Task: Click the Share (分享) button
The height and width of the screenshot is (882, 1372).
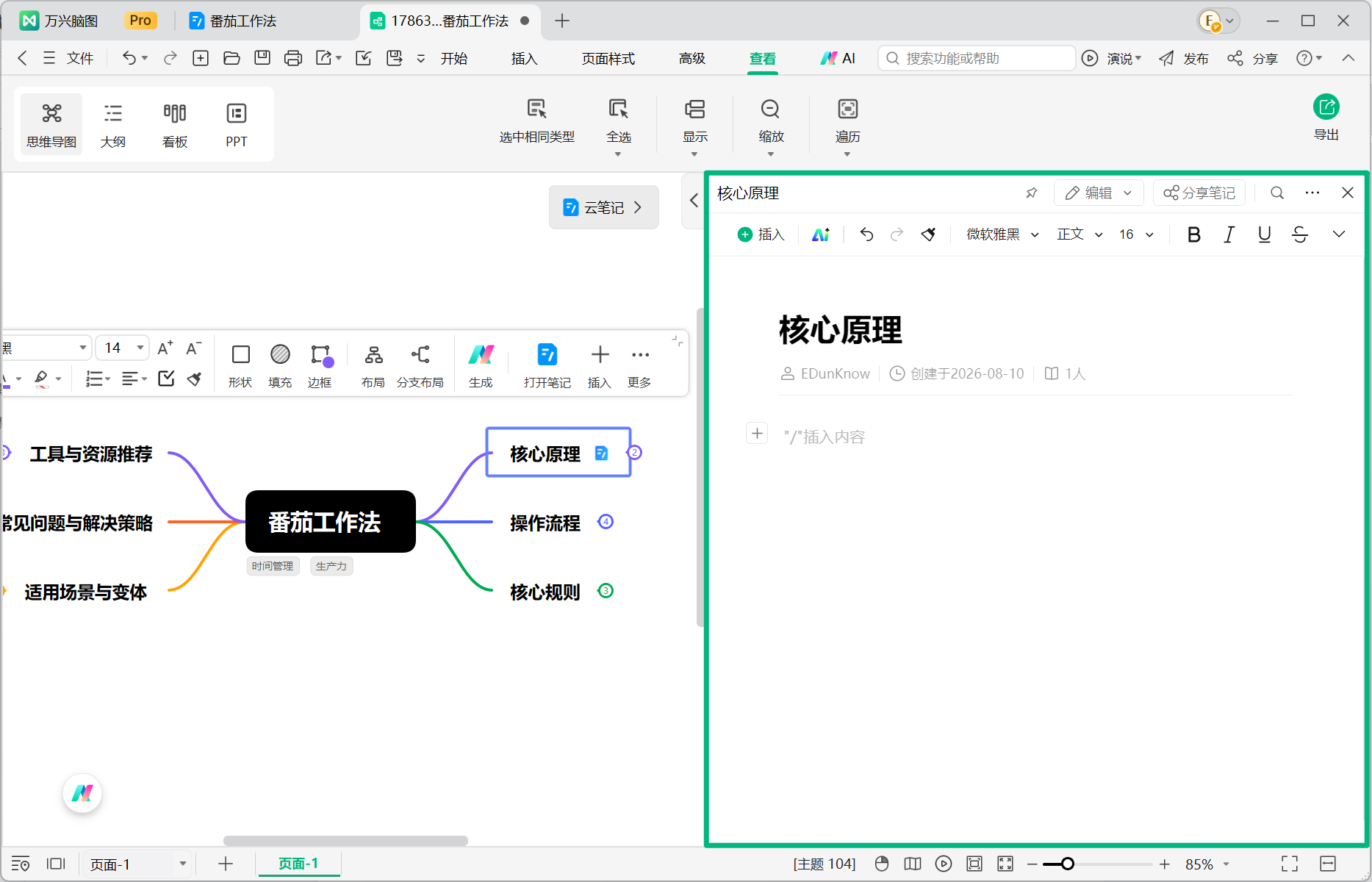Action: click(x=1253, y=58)
